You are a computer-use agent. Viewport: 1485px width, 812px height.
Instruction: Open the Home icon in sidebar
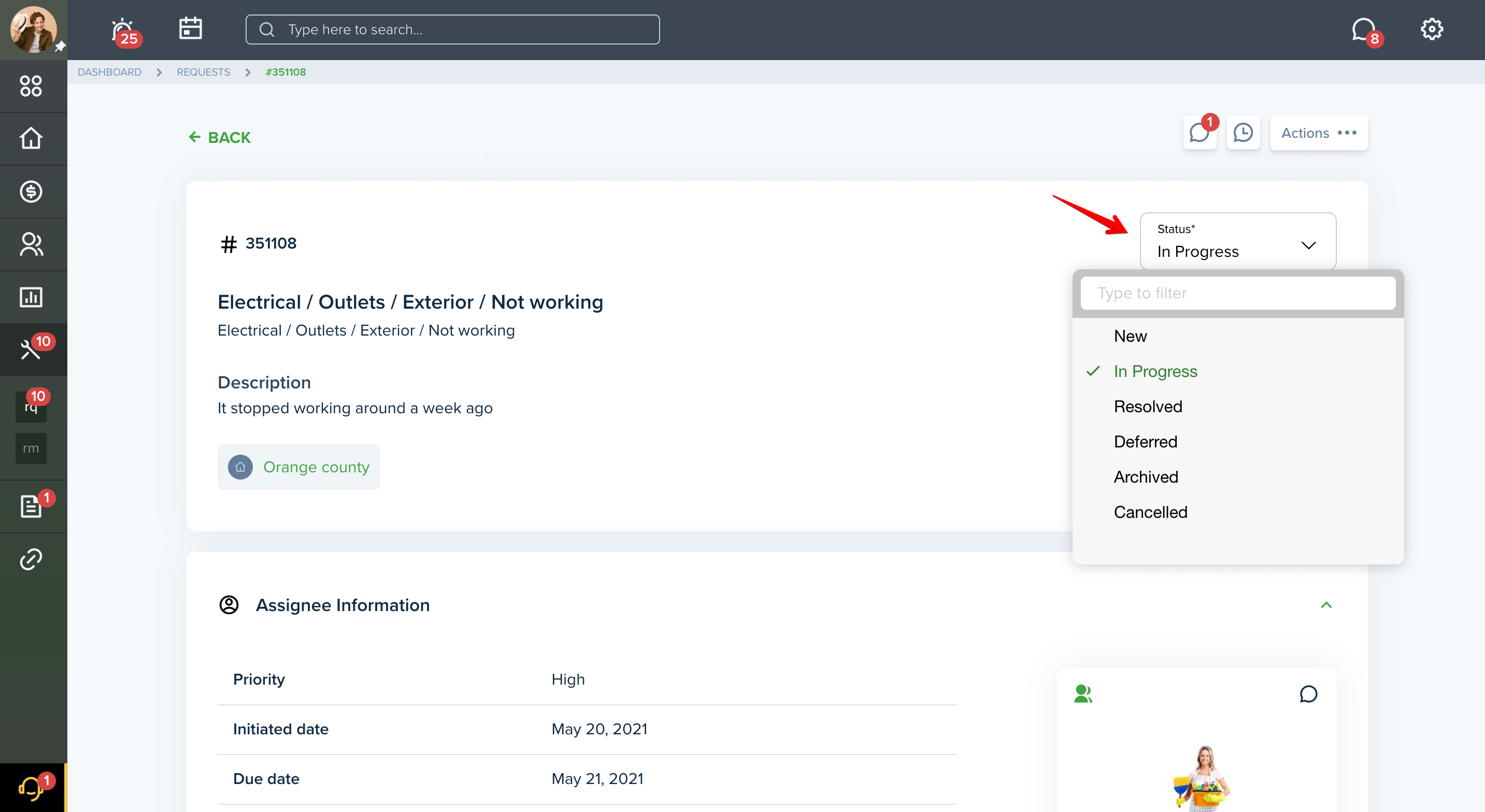click(31, 138)
